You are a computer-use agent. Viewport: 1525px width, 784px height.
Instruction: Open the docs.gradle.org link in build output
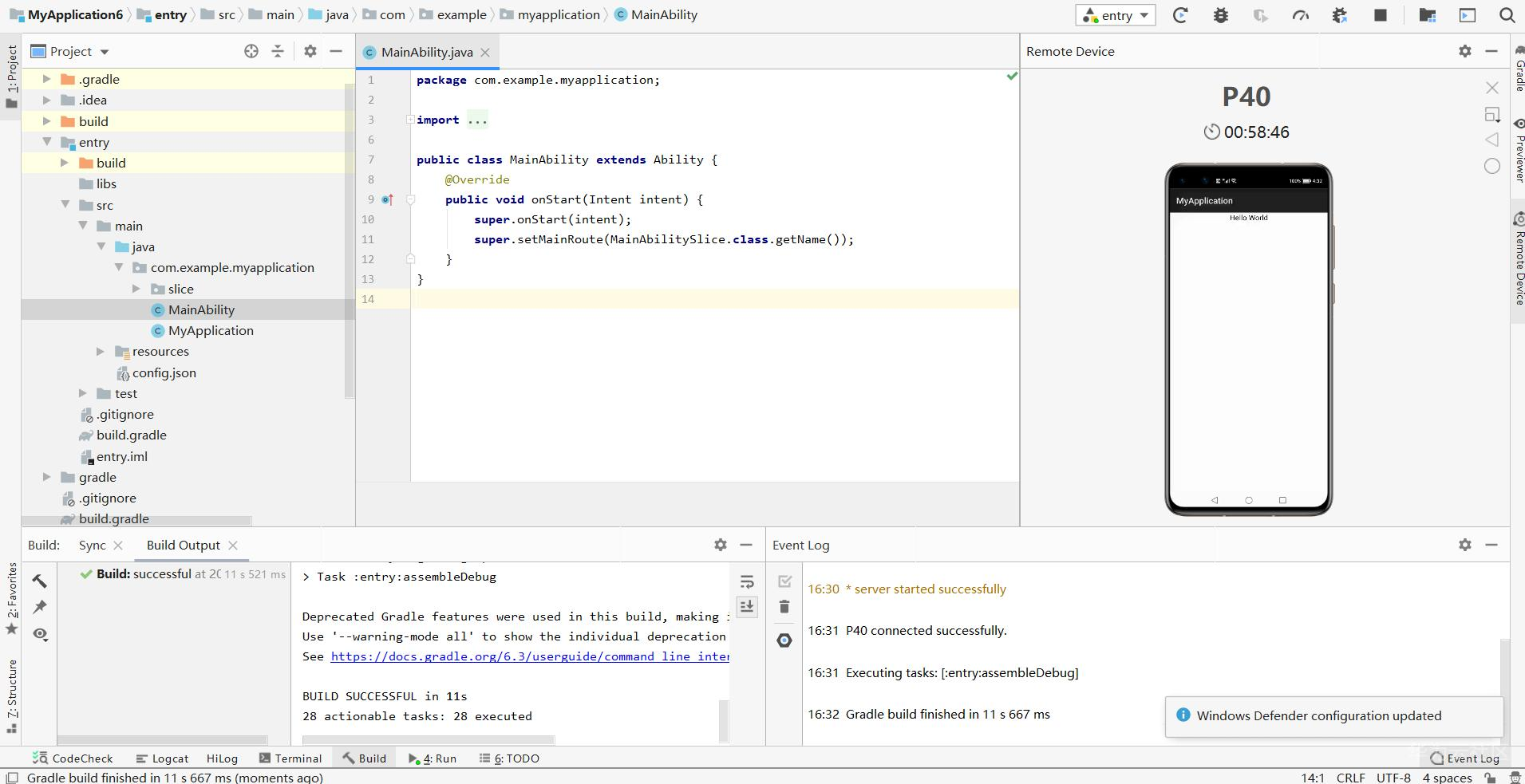pos(530,656)
